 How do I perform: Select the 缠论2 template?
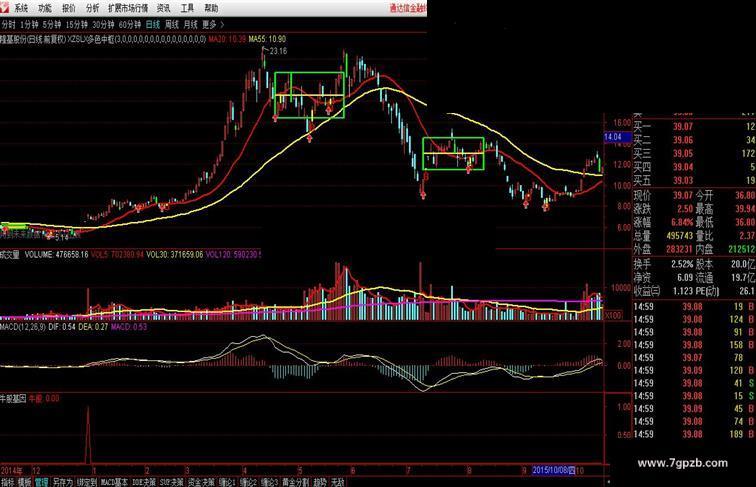248,482
